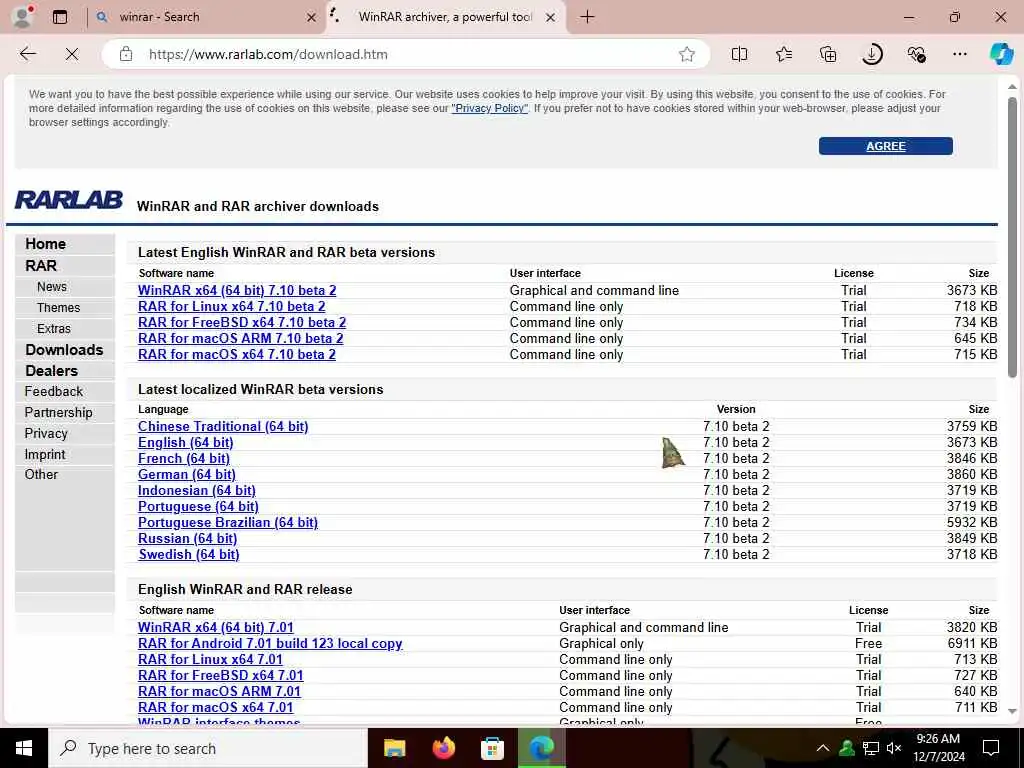Download RAR for macOS ARM 7.01
Image resolution: width=1024 pixels, height=768 pixels.
click(x=219, y=692)
